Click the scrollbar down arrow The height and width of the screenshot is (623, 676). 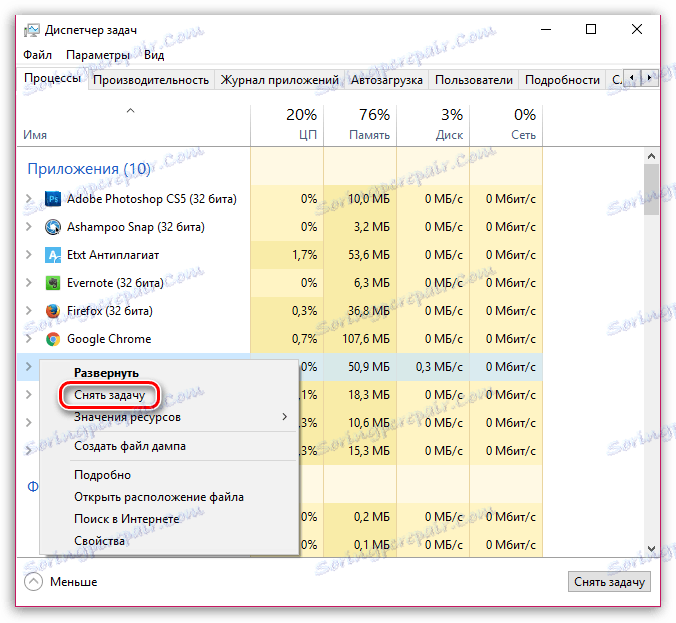651,549
